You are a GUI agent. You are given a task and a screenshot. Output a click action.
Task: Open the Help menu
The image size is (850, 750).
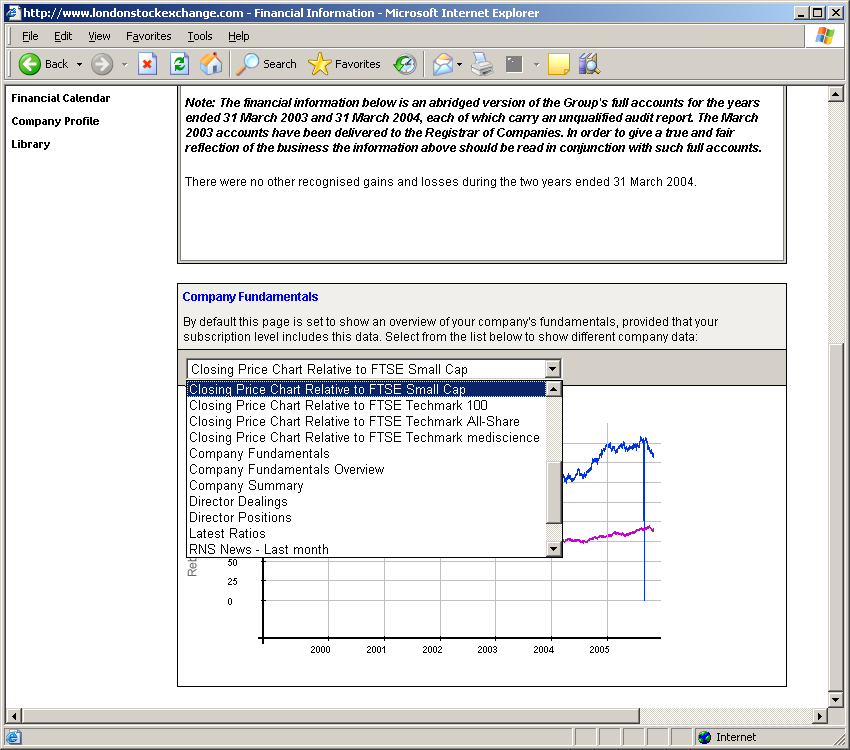click(239, 36)
